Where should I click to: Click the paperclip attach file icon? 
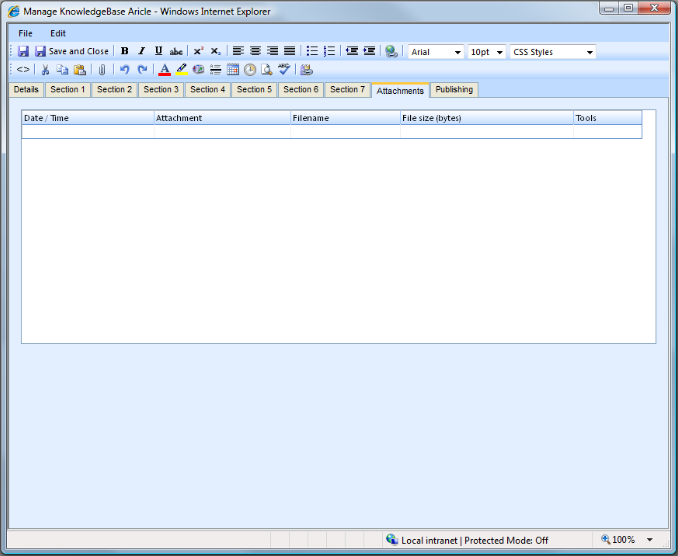(102, 69)
